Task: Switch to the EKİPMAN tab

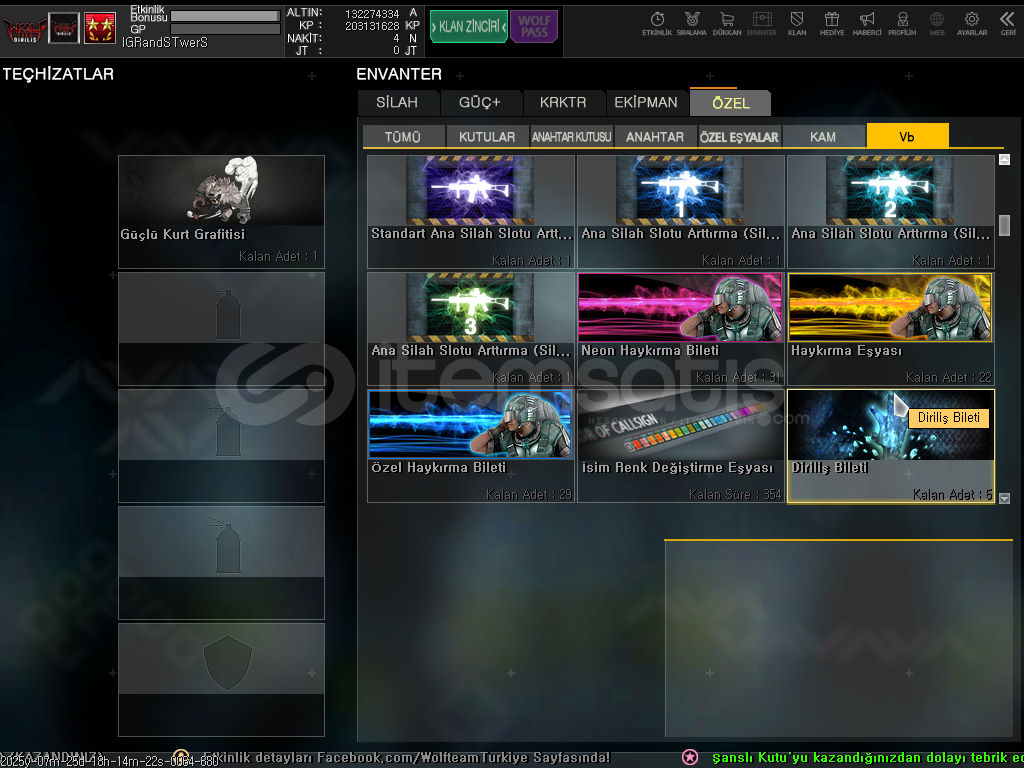Action: (646, 103)
